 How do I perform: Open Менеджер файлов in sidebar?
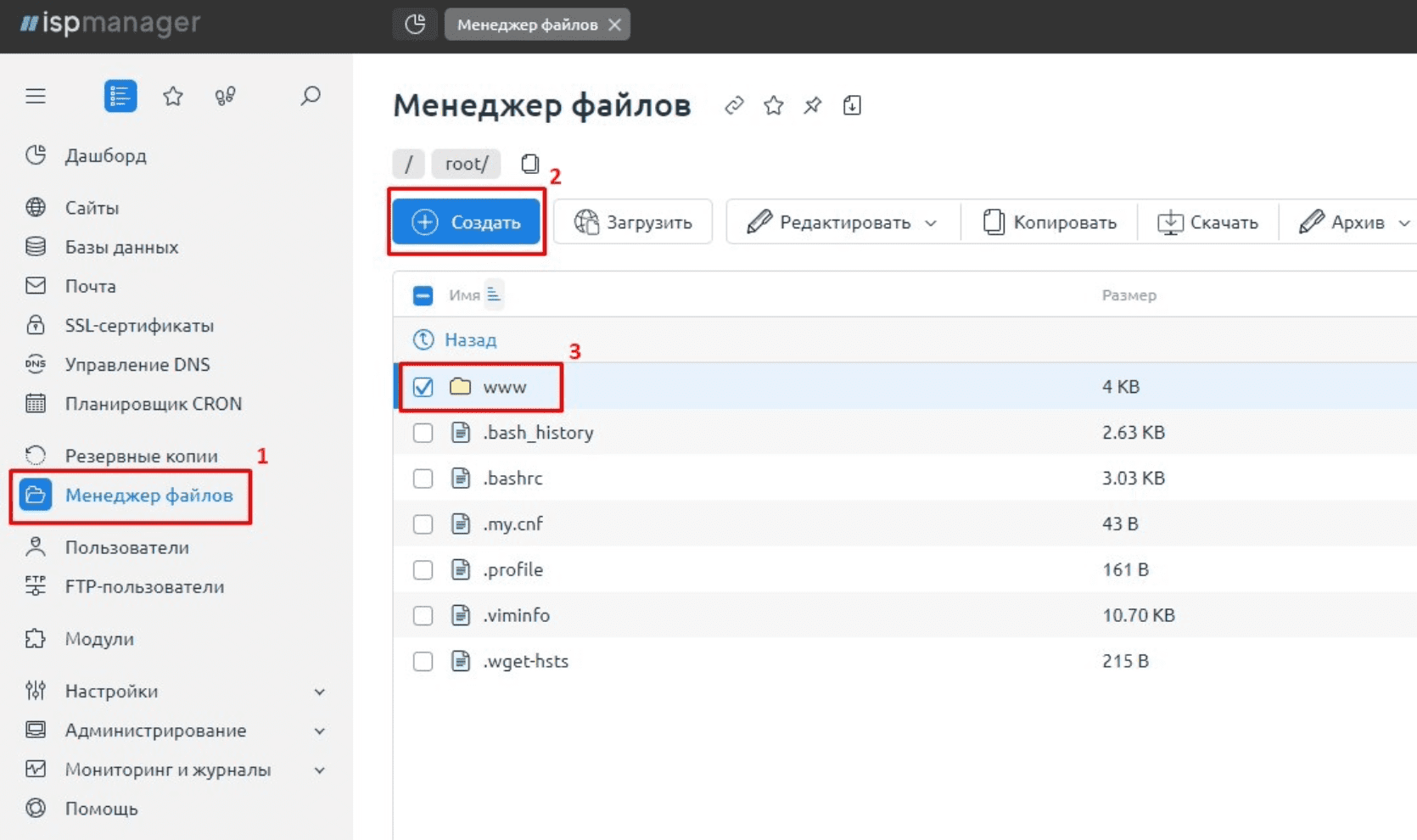coord(148,496)
